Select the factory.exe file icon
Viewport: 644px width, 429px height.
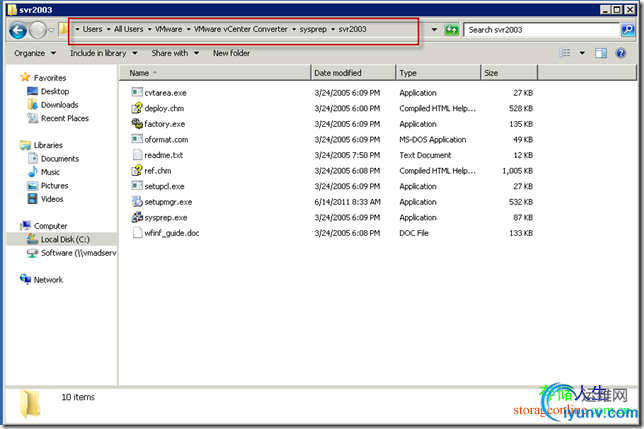[137, 124]
